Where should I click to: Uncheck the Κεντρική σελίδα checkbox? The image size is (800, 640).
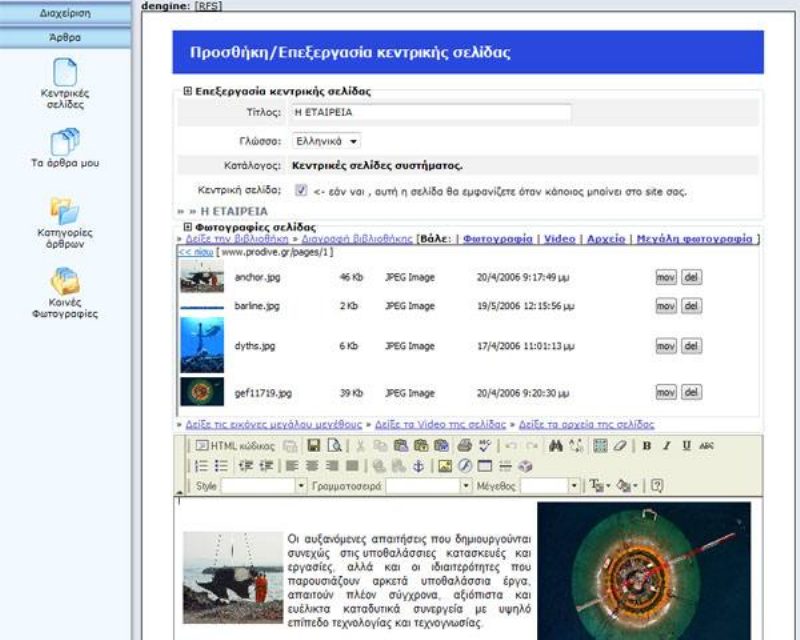pyautogui.click(x=301, y=190)
